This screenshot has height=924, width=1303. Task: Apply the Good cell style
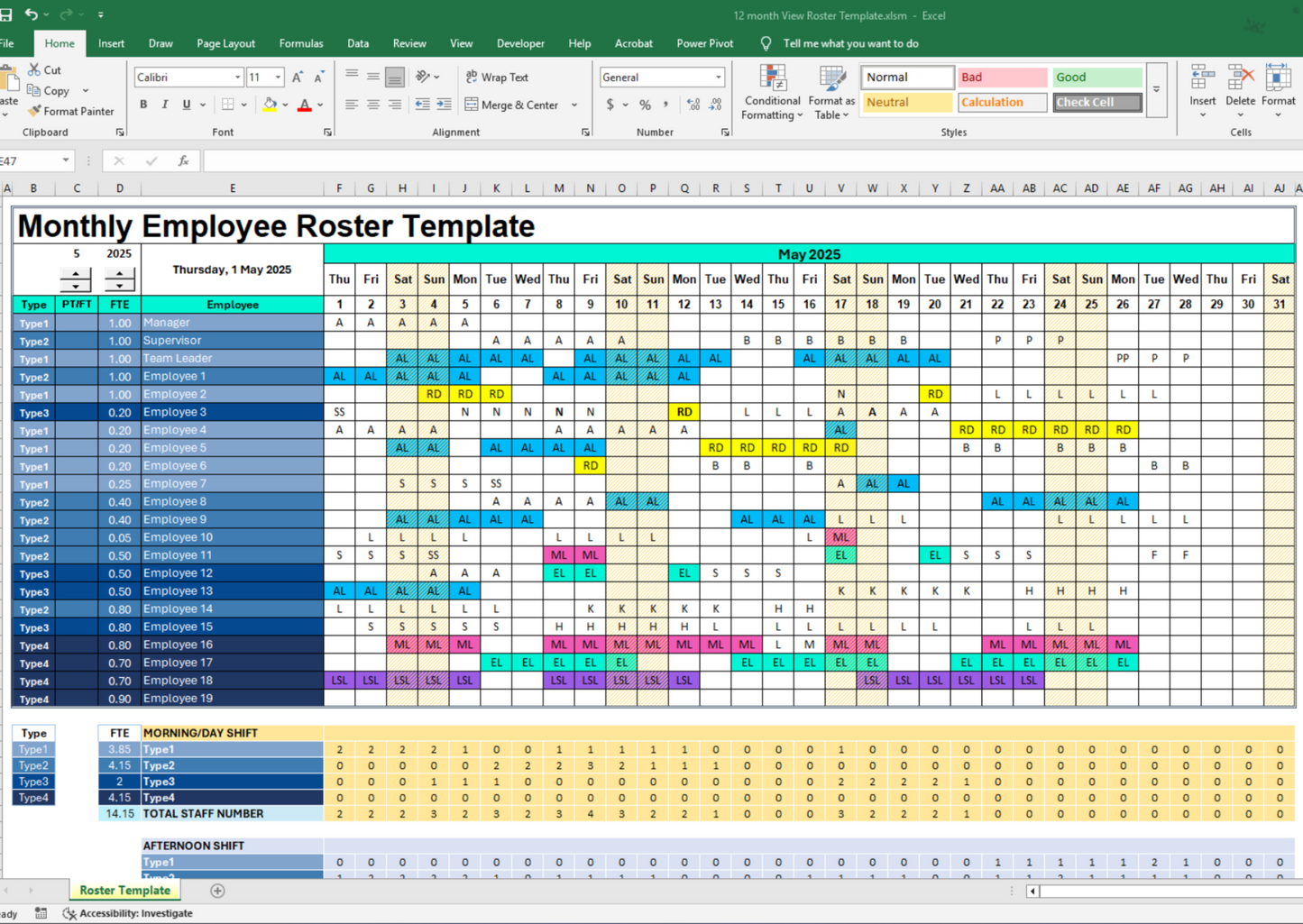[1097, 78]
